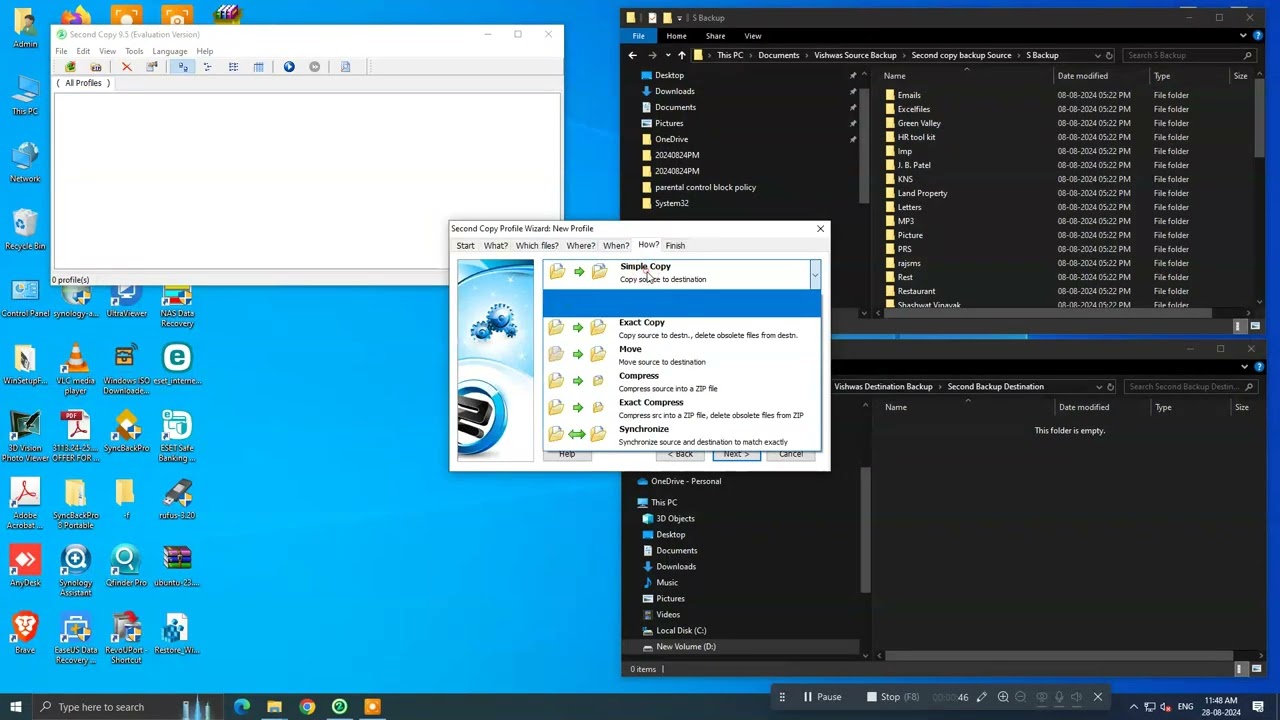This screenshot has height=720, width=1280.
Task: Open the Tools menu in Second Copy
Action: (134, 51)
